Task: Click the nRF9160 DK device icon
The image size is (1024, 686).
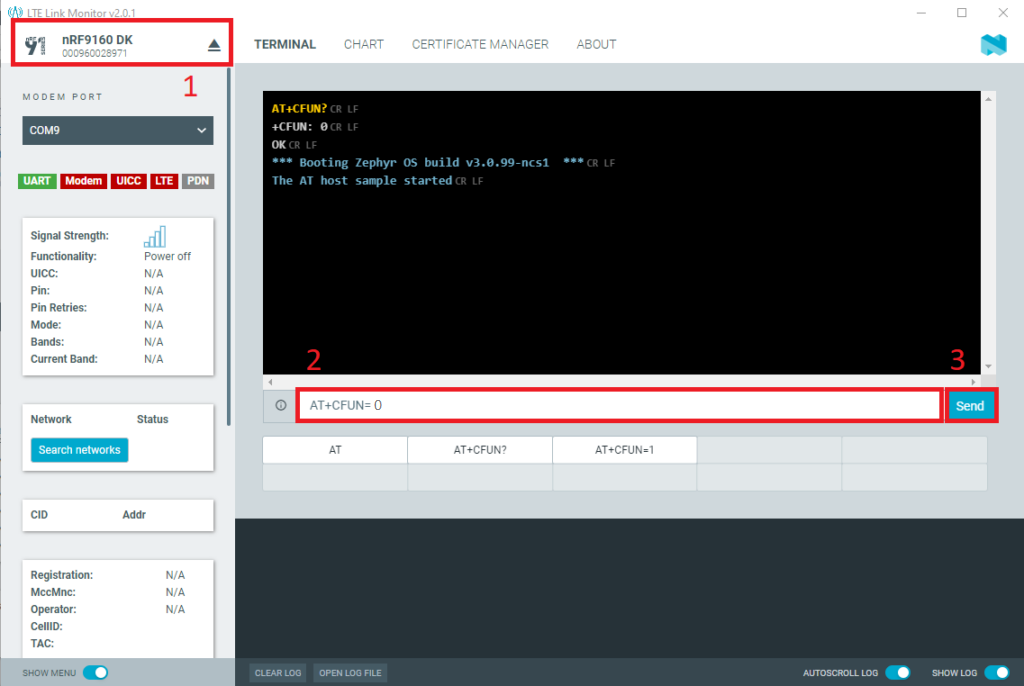Action: pyautogui.click(x=35, y=45)
